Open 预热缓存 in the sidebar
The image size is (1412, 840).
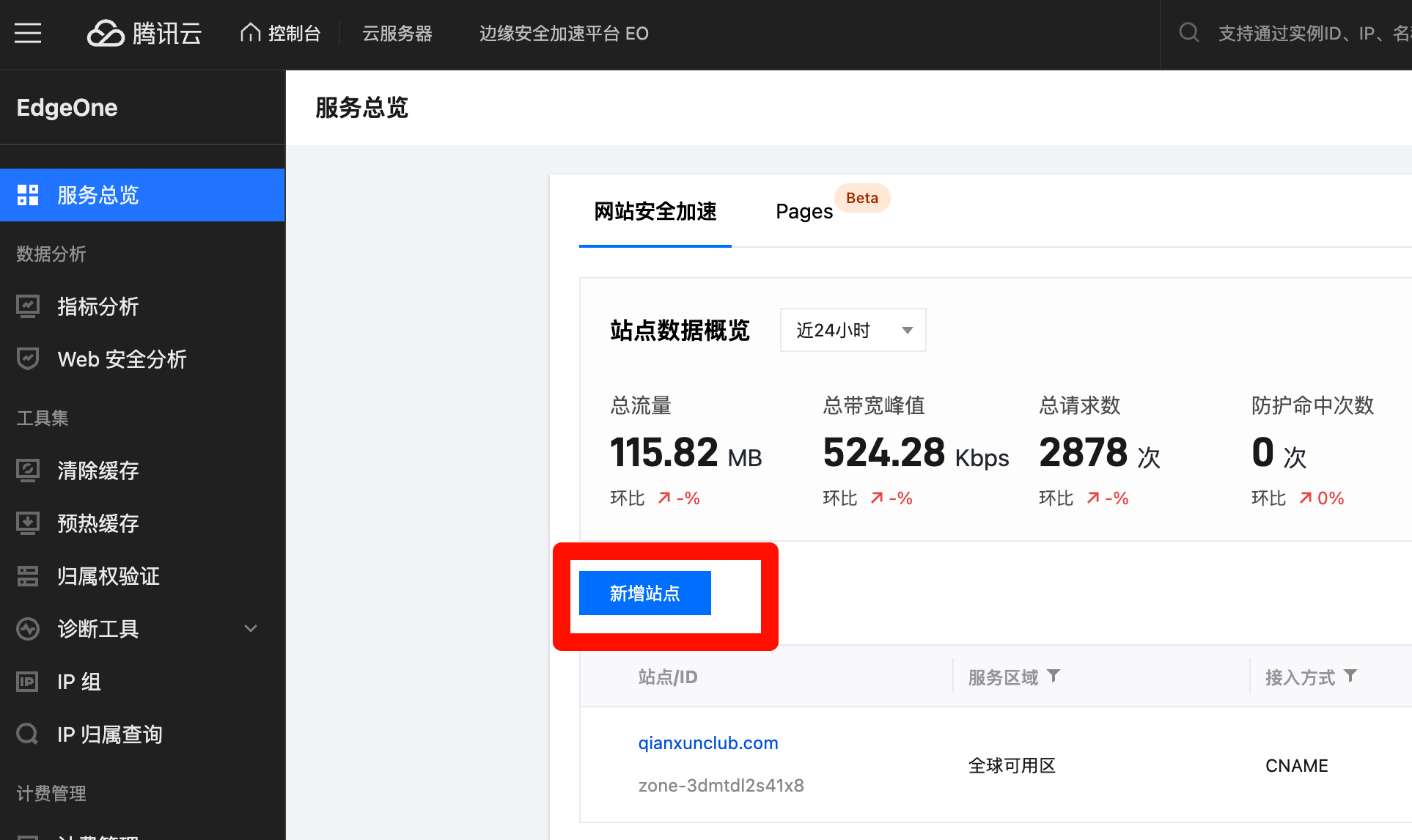click(142, 523)
